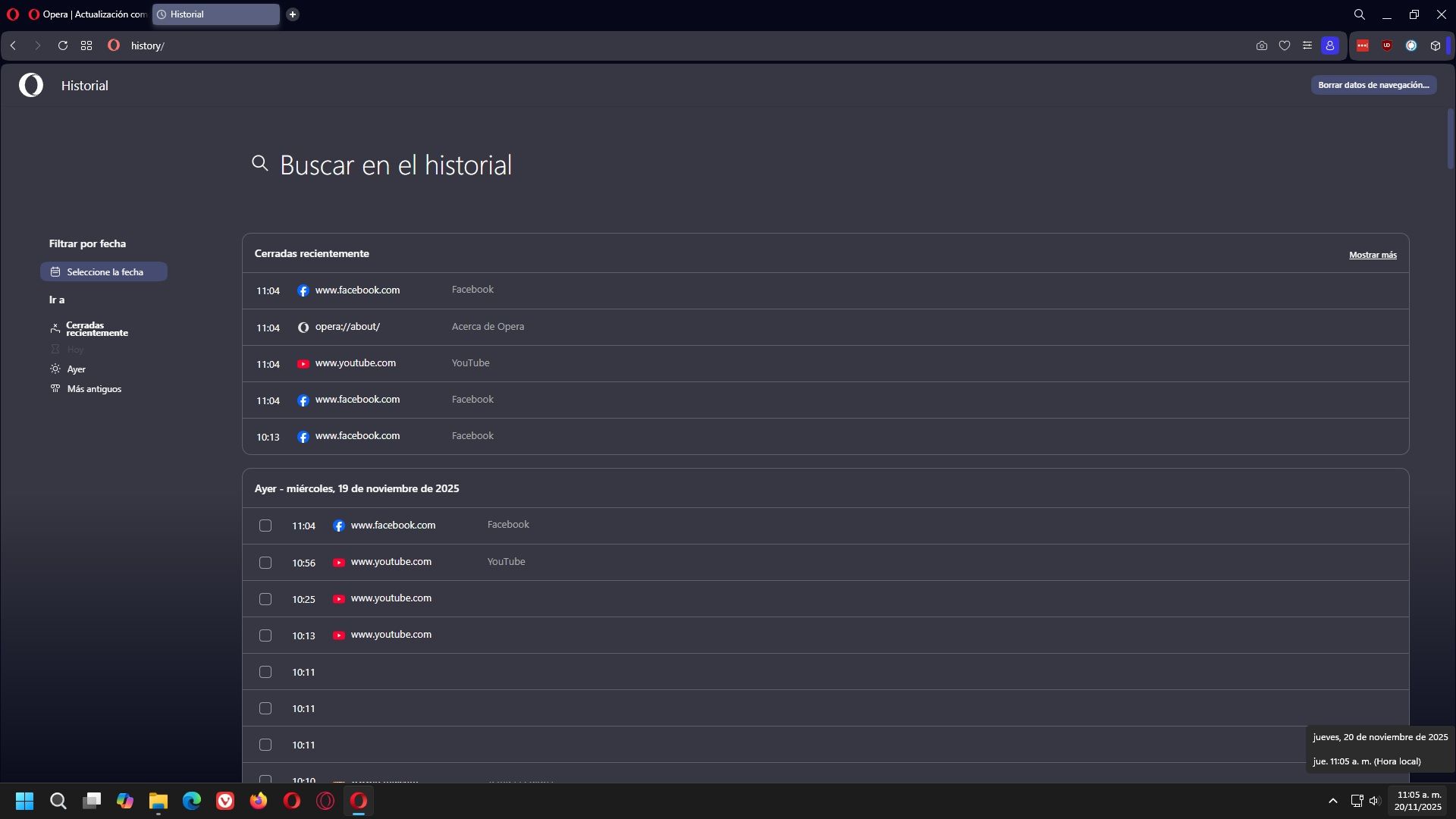Switch to the Opera Actualización tab

pos(87,14)
